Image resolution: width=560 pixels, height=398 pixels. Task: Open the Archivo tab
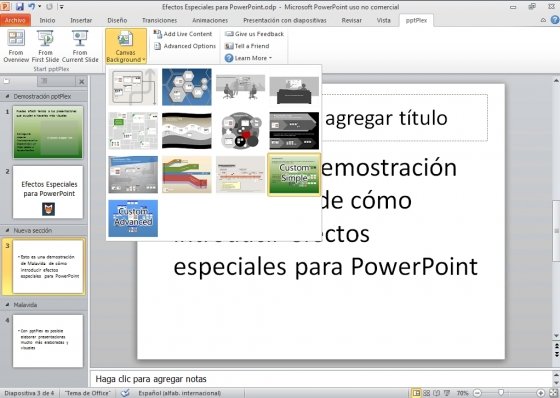(x=15, y=20)
